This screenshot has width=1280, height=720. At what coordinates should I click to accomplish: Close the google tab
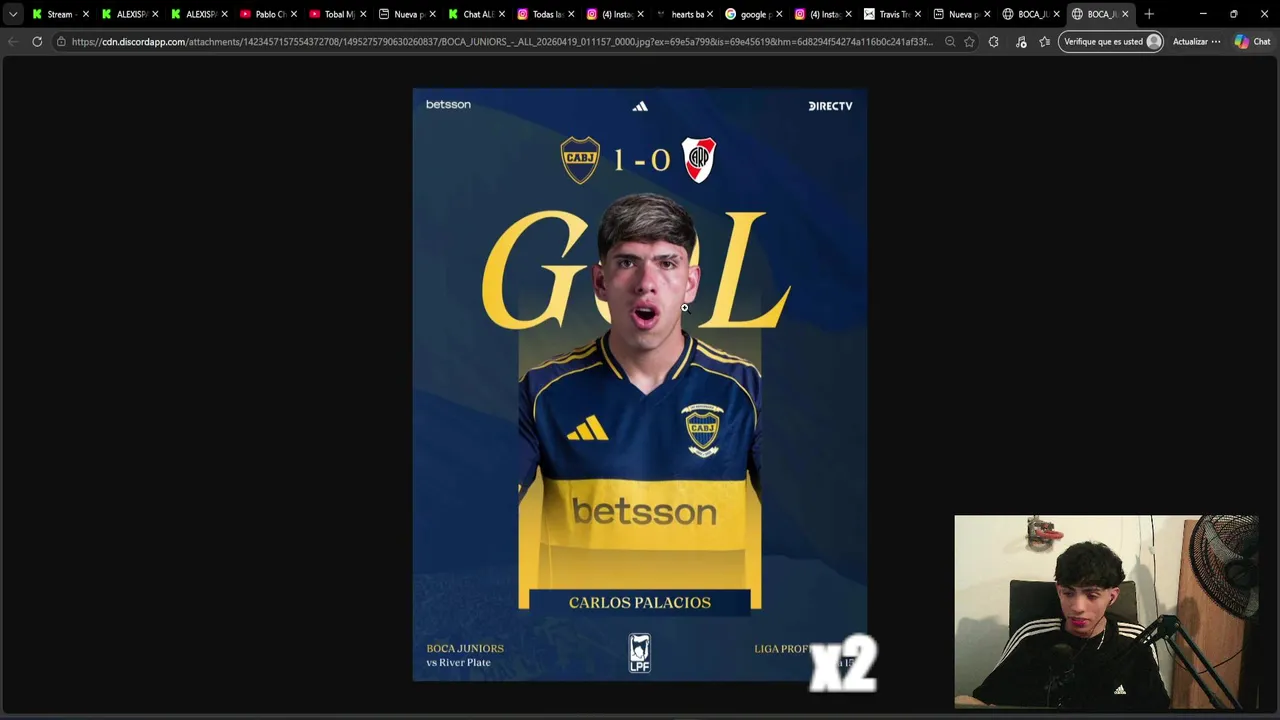779,14
